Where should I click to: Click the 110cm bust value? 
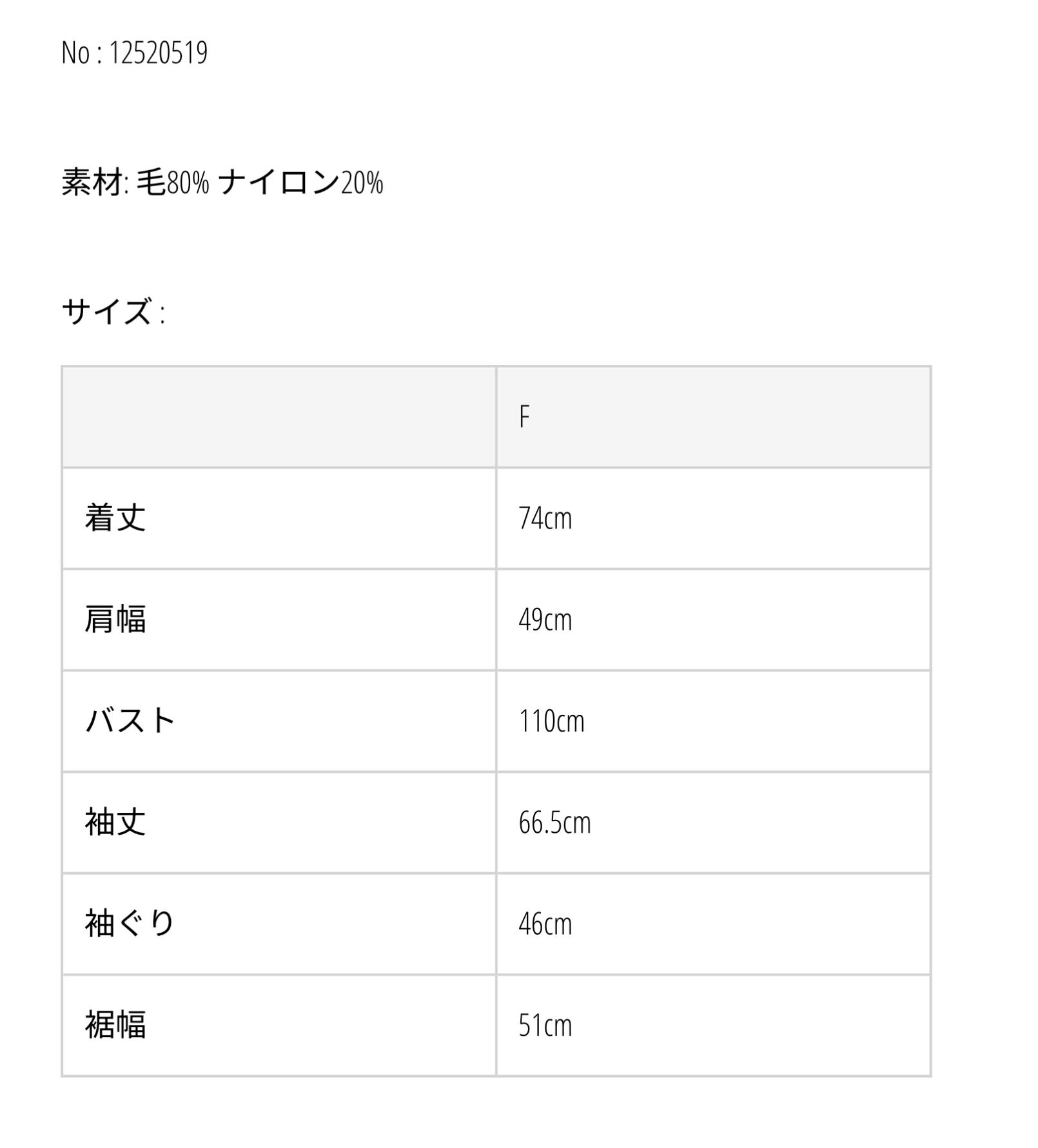551,721
